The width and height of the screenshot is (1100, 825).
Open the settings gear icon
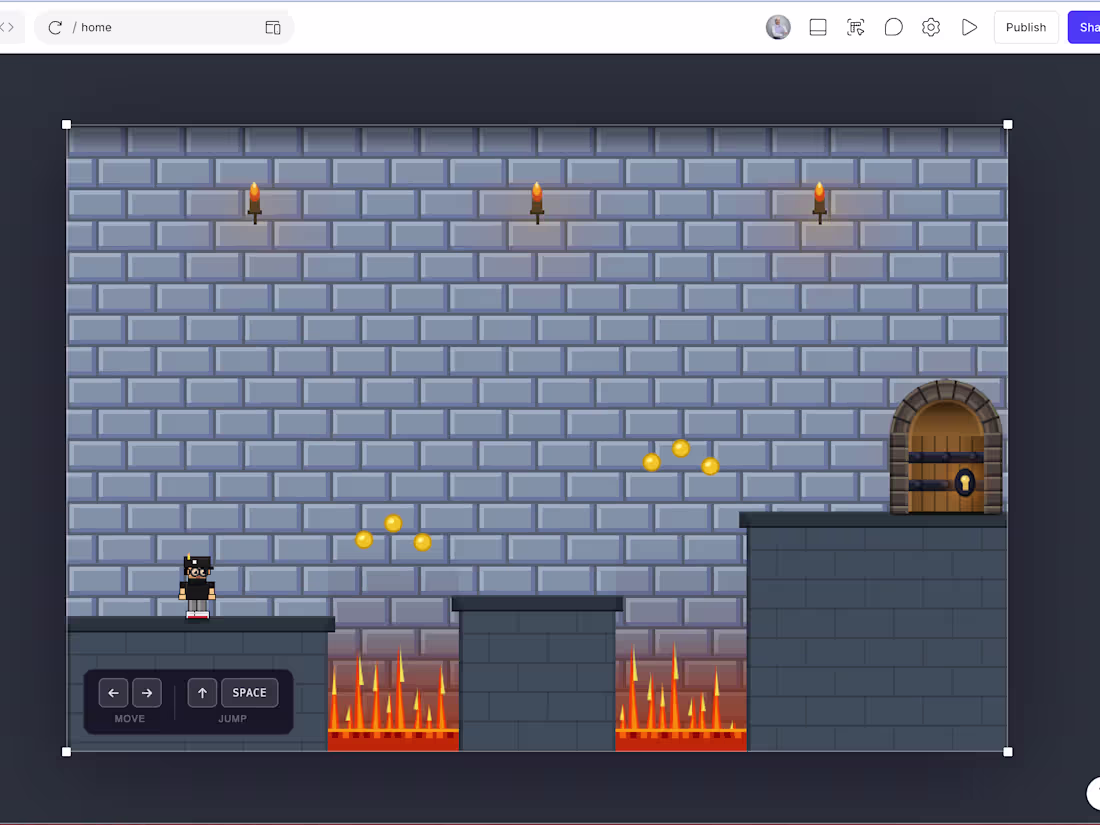coord(931,27)
